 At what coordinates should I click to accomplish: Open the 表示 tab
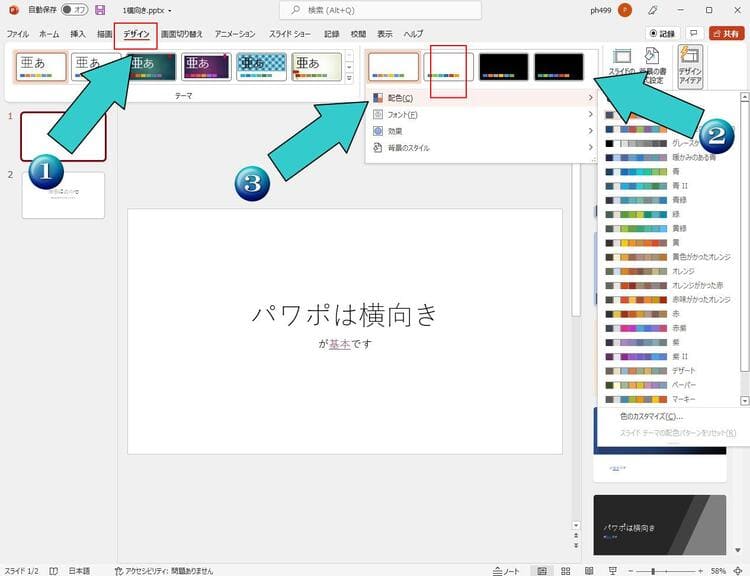385,33
